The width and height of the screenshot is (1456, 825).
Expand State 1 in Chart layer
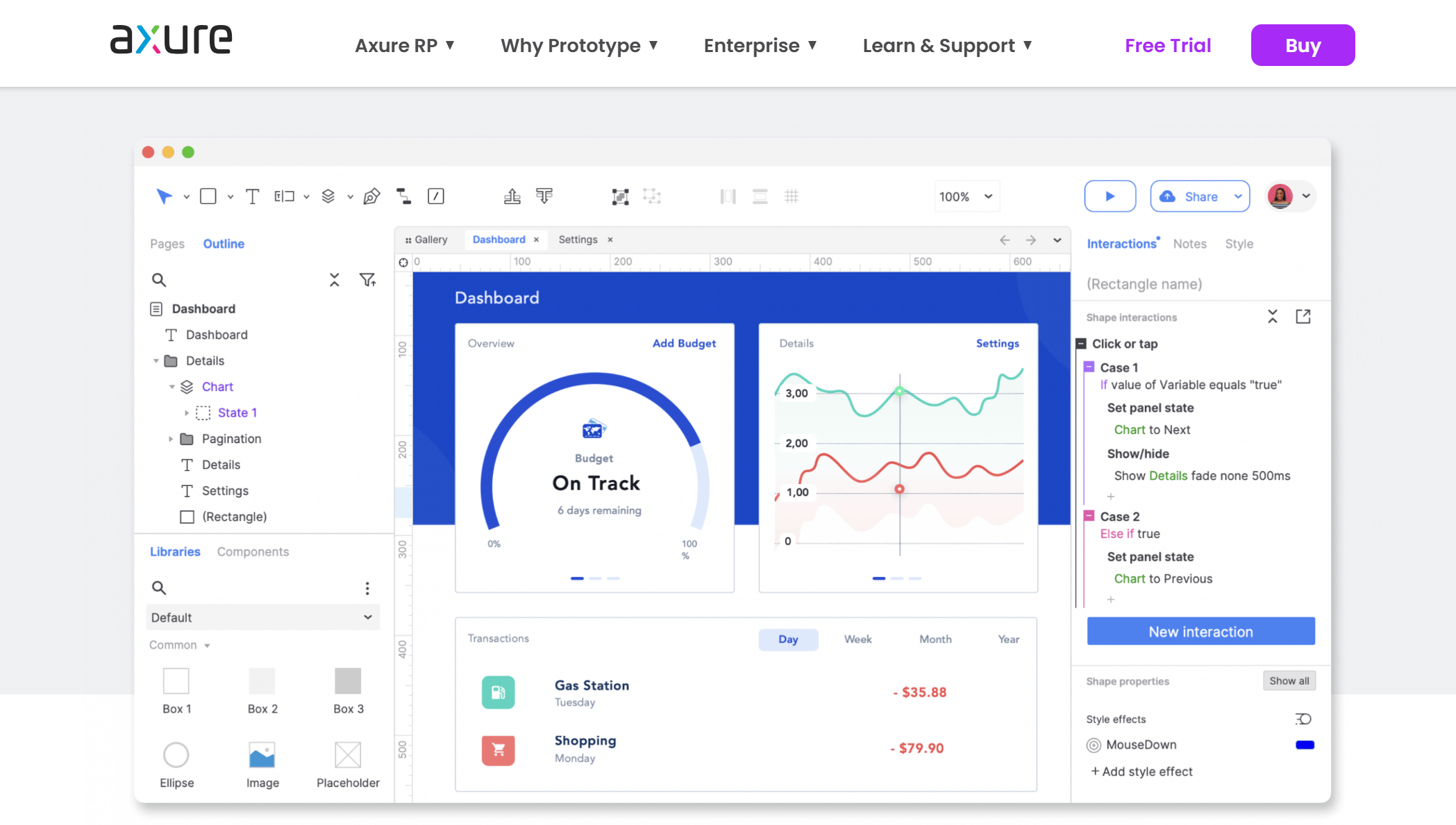coord(186,412)
